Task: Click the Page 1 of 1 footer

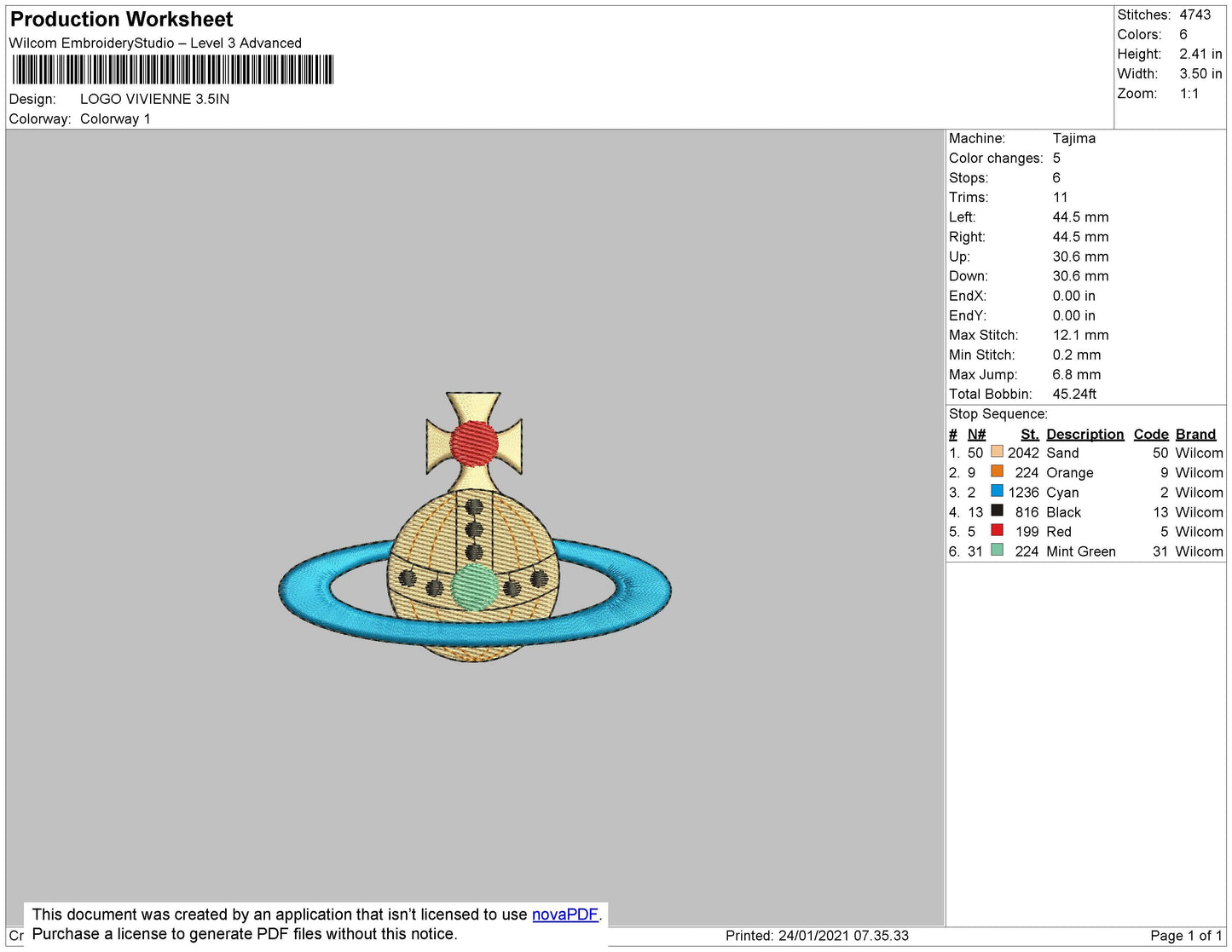Action: click(1186, 935)
